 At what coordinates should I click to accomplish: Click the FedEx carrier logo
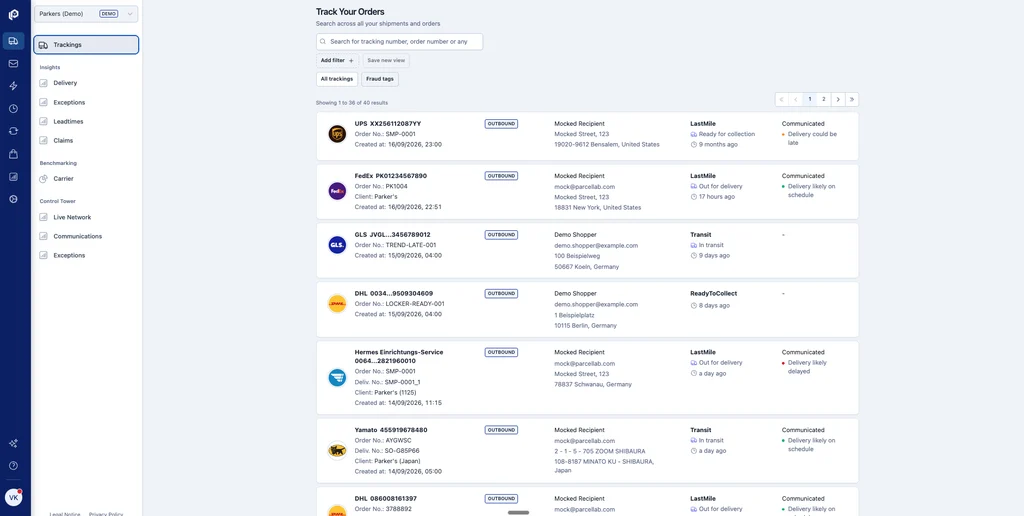[337, 191]
